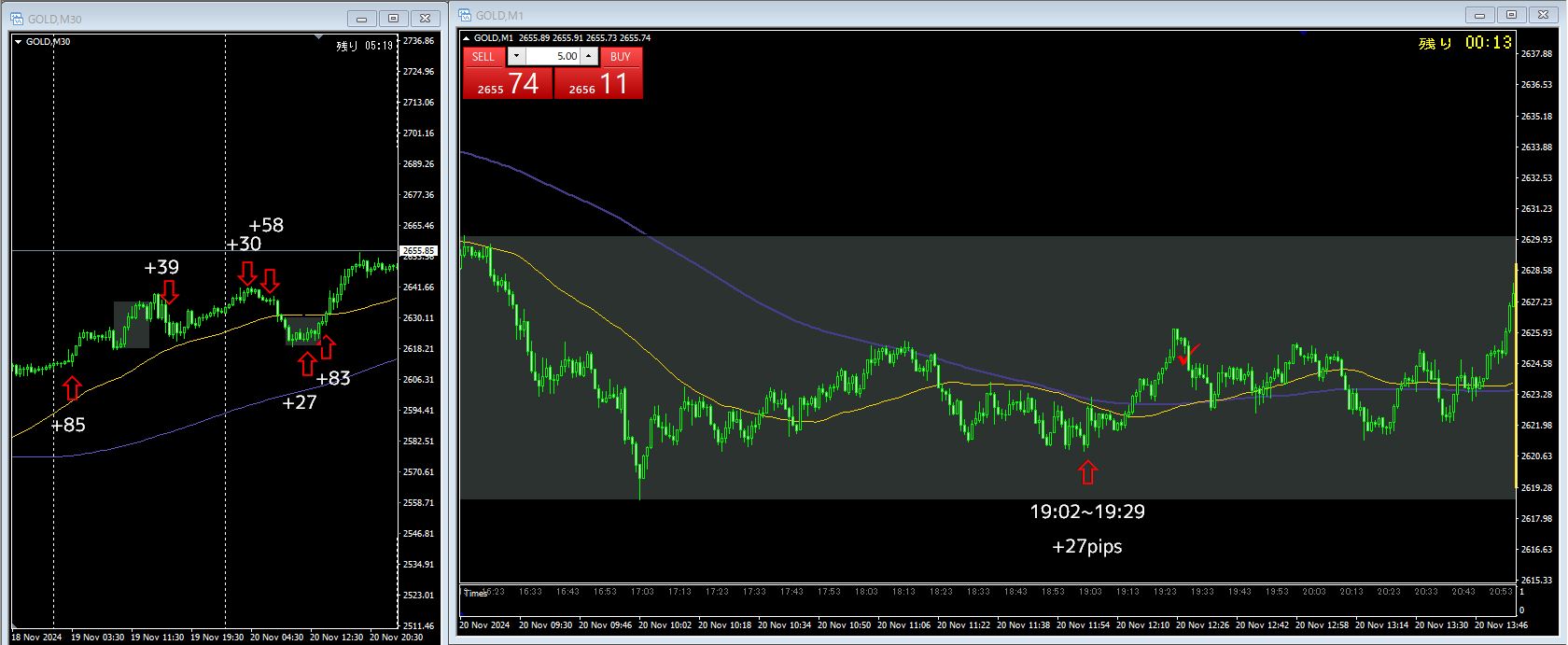The width and height of the screenshot is (1568, 645).
Task: Click the +27pips text label
Action: click(x=1087, y=546)
